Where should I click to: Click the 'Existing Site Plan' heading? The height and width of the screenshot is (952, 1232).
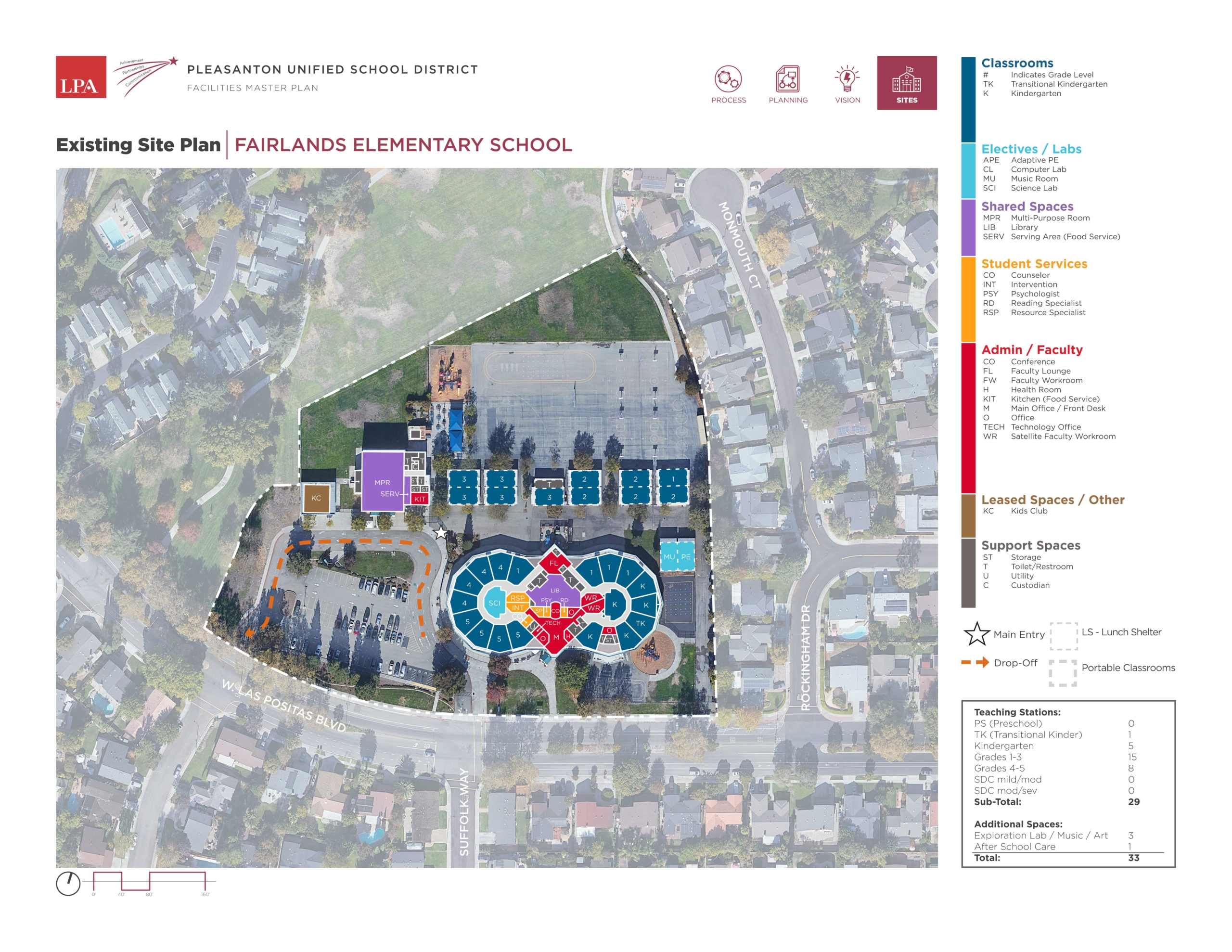pos(138,145)
